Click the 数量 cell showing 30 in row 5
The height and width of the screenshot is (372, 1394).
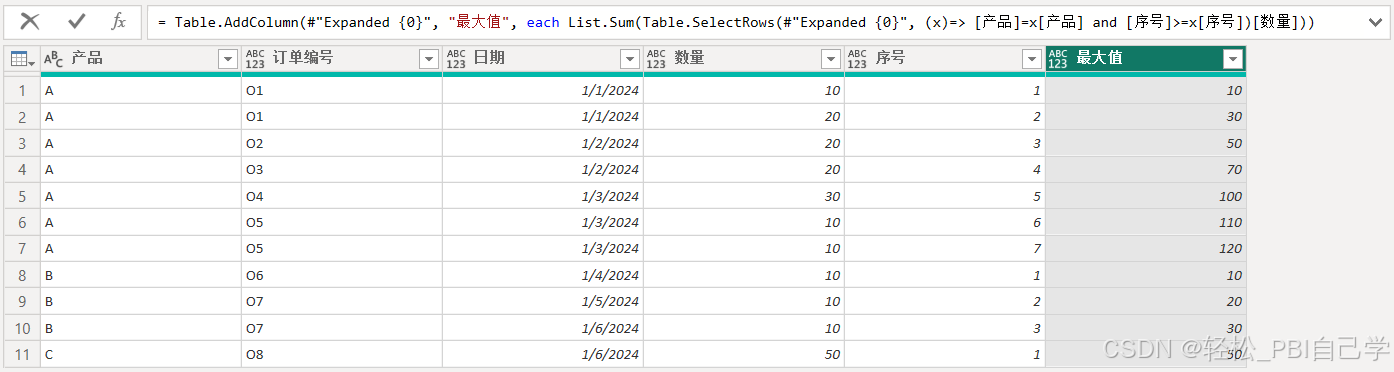pos(744,196)
